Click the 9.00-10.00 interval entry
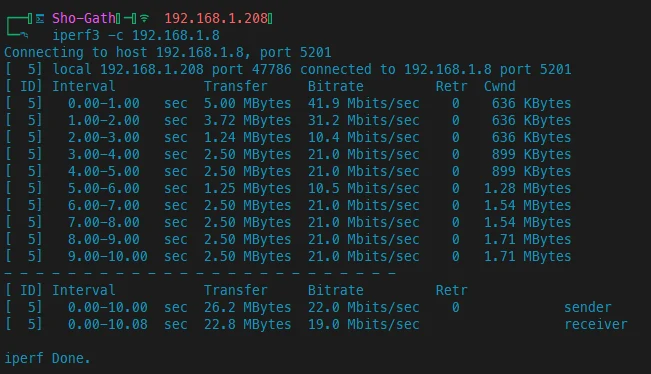This screenshot has width=651, height=374. coord(108,257)
